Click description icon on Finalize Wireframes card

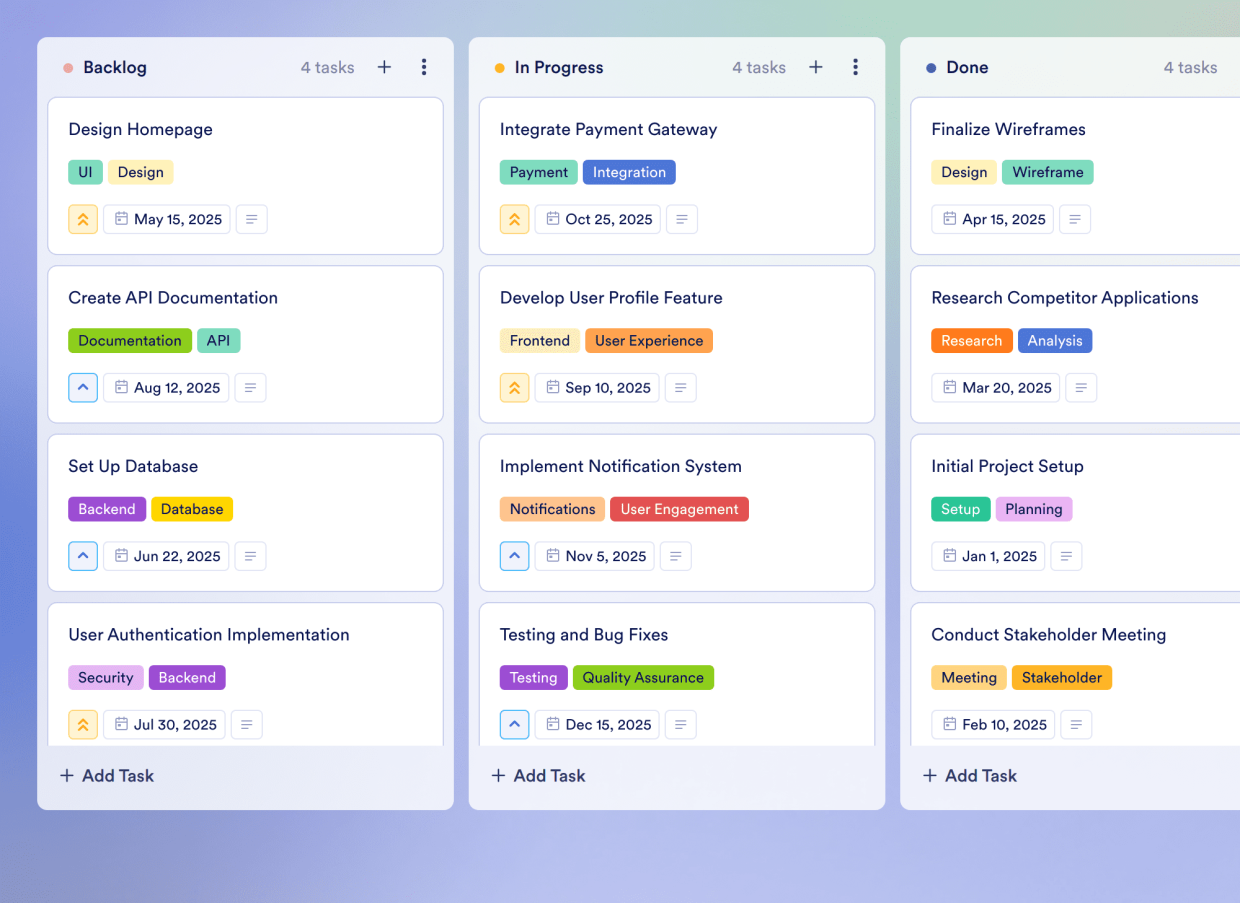1075,219
